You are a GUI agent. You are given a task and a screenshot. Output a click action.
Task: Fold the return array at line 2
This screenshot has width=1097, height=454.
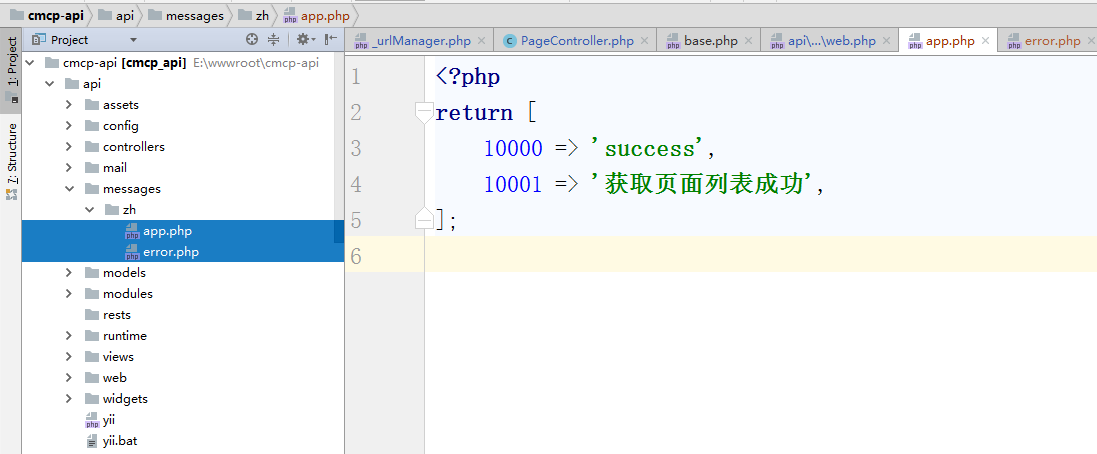pos(424,113)
